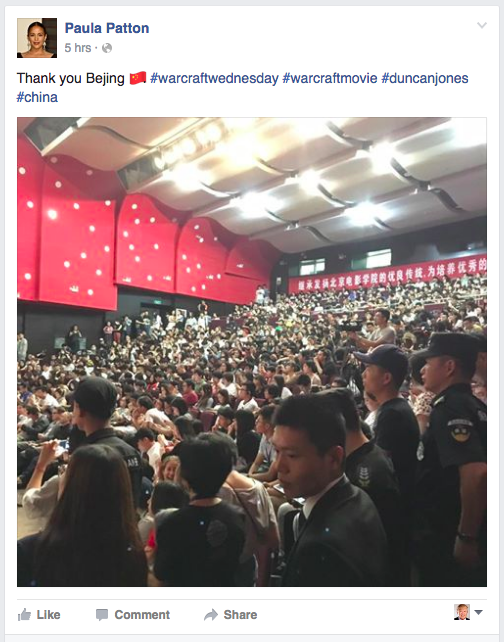The image size is (504, 642).
Task: Open the #china hashtag
Action: click(x=37, y=97)
